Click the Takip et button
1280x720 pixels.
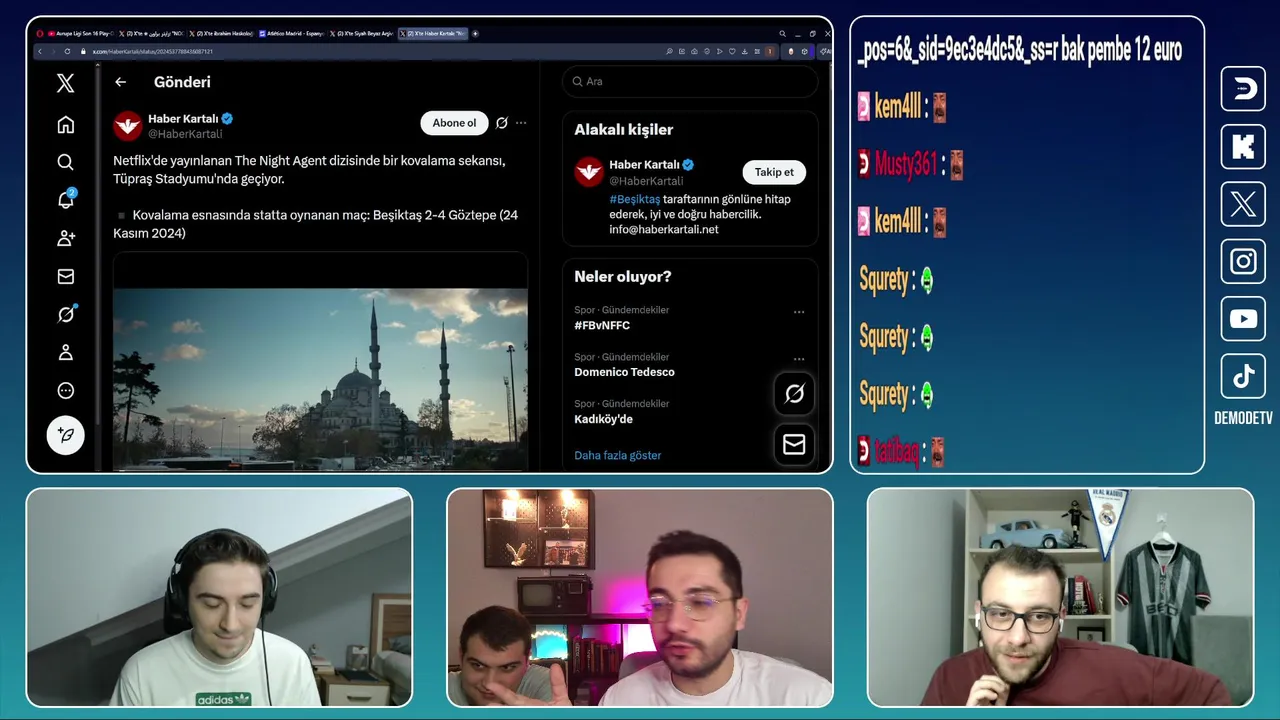click(774, 172)
